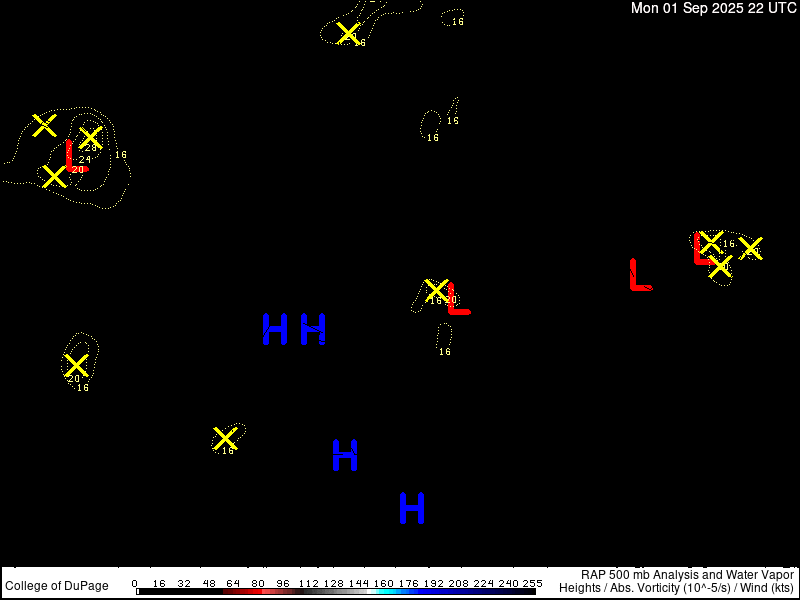Click the timestamp 'Mon 01 Sep 2025 22 UTC'
The image size is (800, 600).
[x=714, y=8]
